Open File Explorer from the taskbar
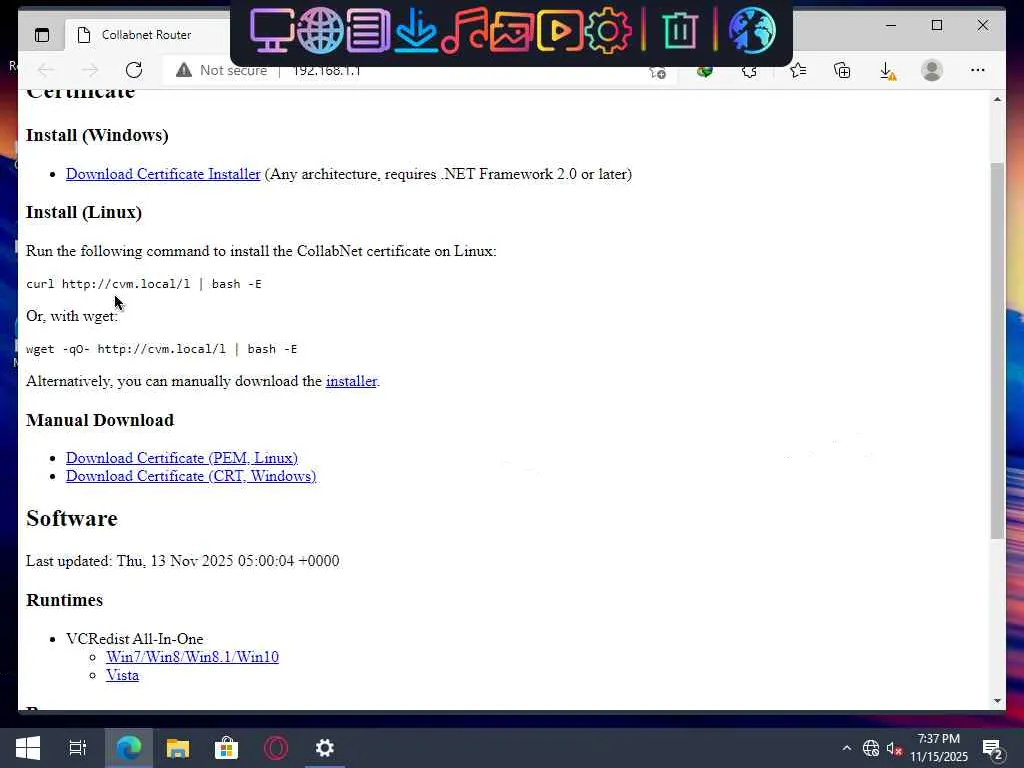Viewport: 1024px width, 768px height. (178, 748)
